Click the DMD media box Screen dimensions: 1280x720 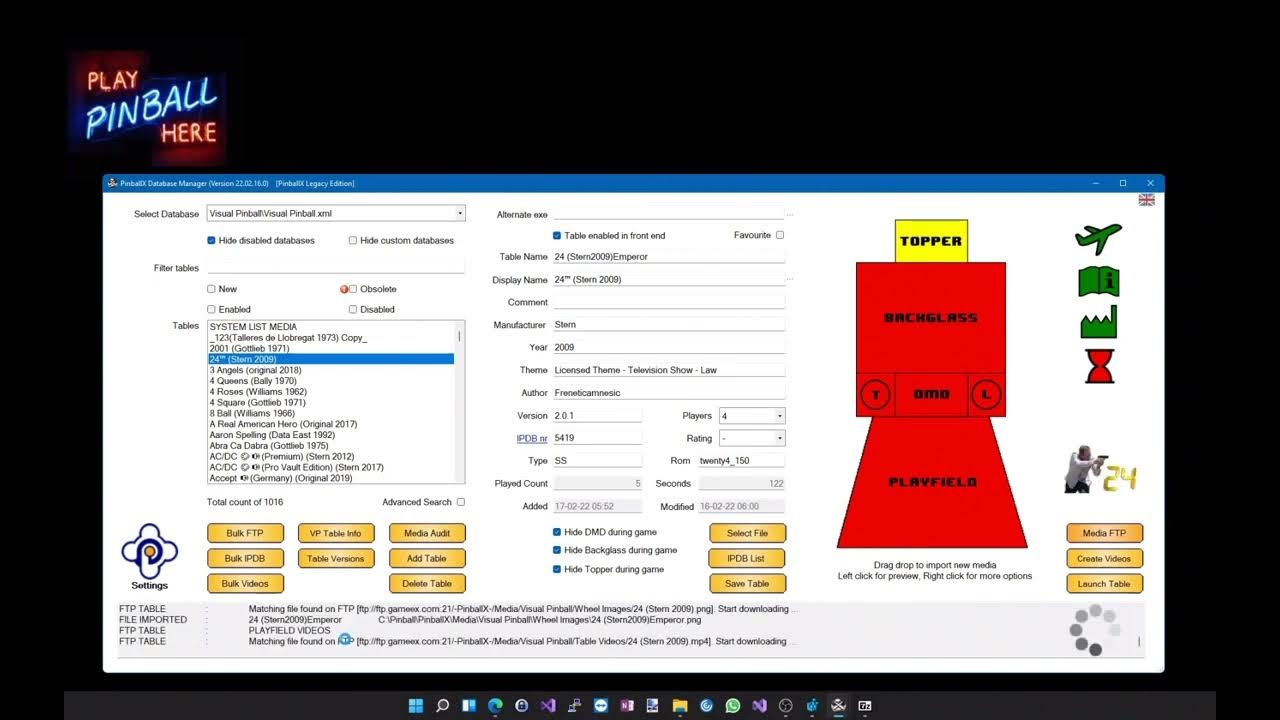point(931,394)
